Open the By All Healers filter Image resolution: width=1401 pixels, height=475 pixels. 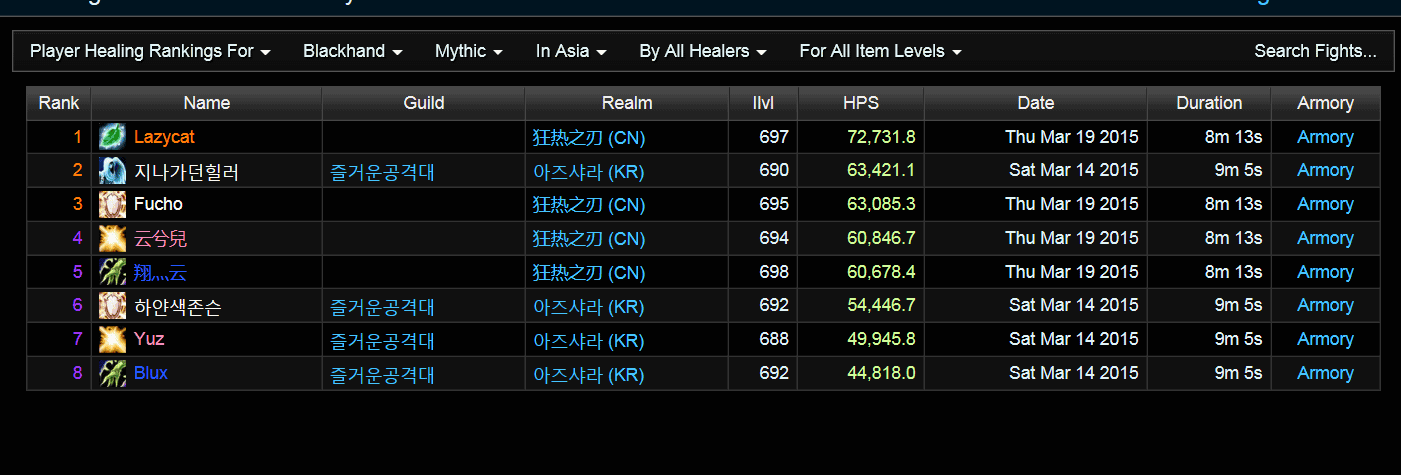tap(703, 51)
